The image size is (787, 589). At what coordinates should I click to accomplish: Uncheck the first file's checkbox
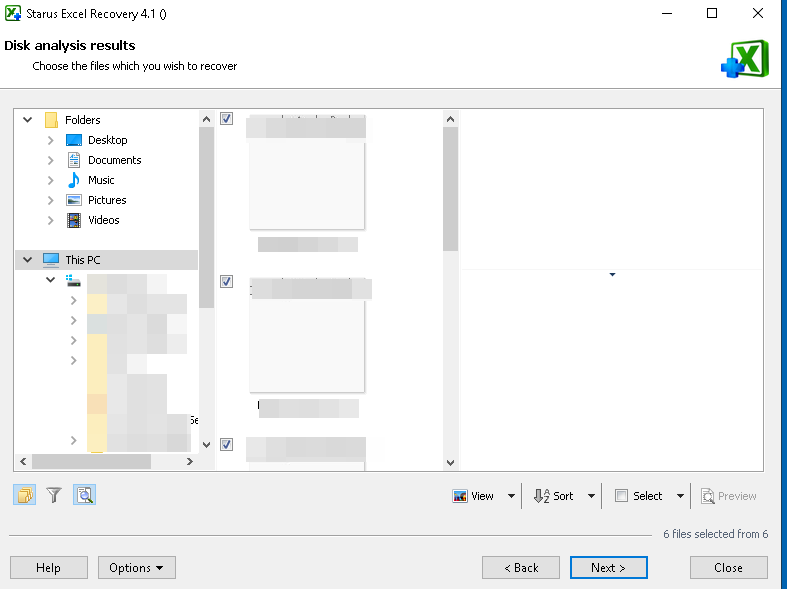[x=226, y=118]
